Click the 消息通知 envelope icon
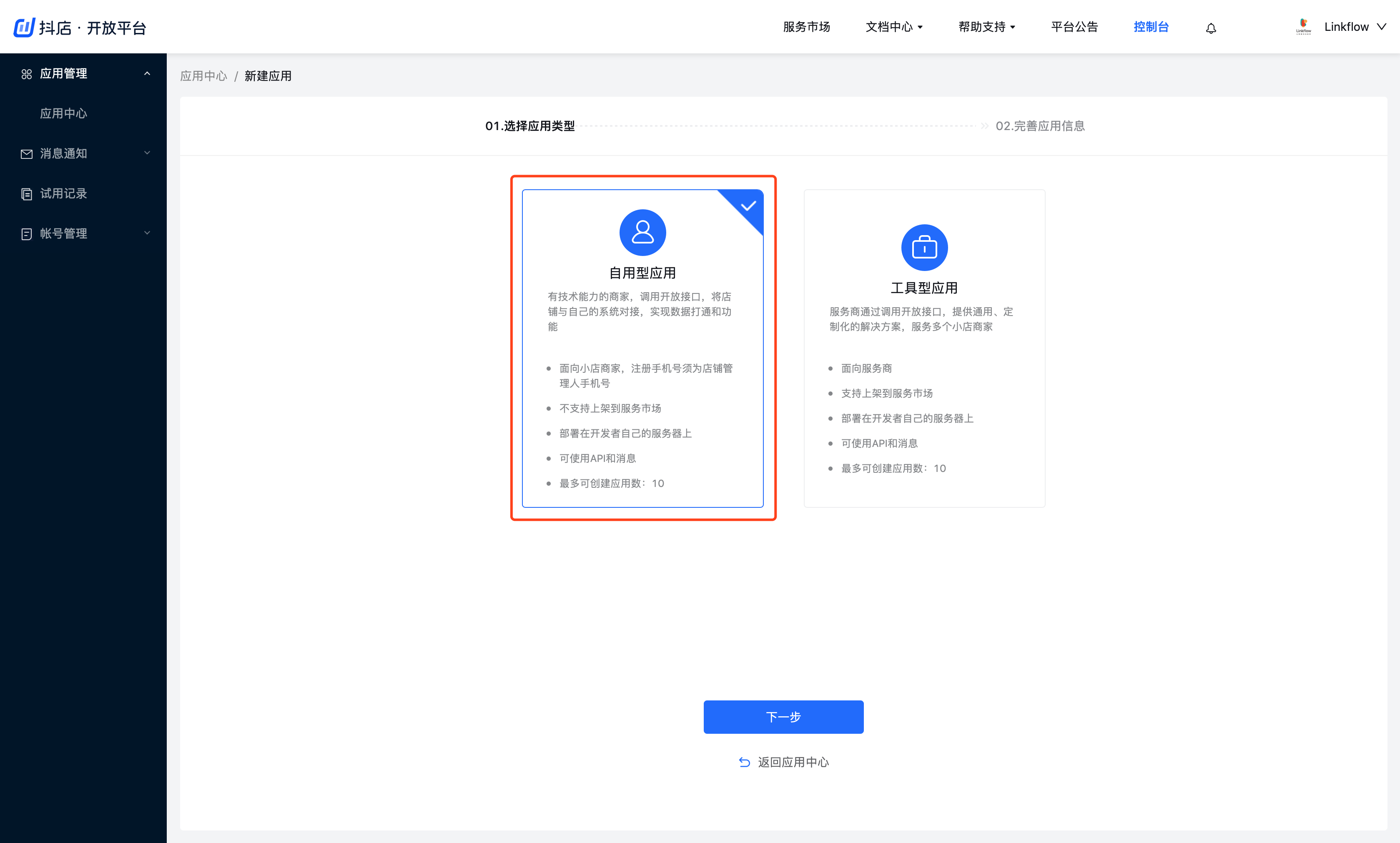 click(x=26, y=154)
